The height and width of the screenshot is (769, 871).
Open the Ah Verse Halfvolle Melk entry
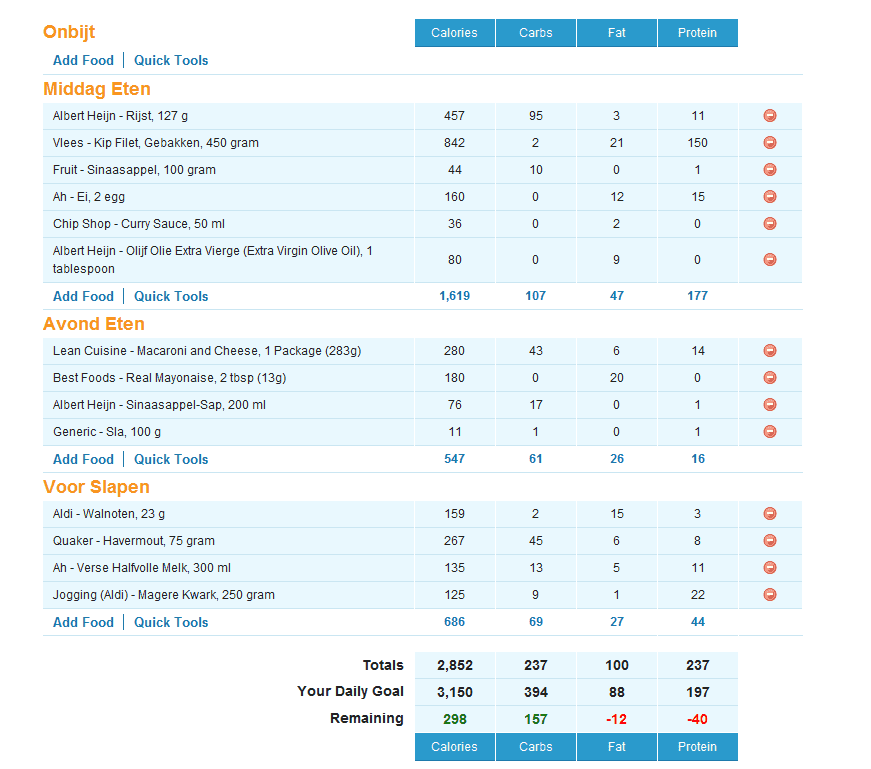point(142,568)
